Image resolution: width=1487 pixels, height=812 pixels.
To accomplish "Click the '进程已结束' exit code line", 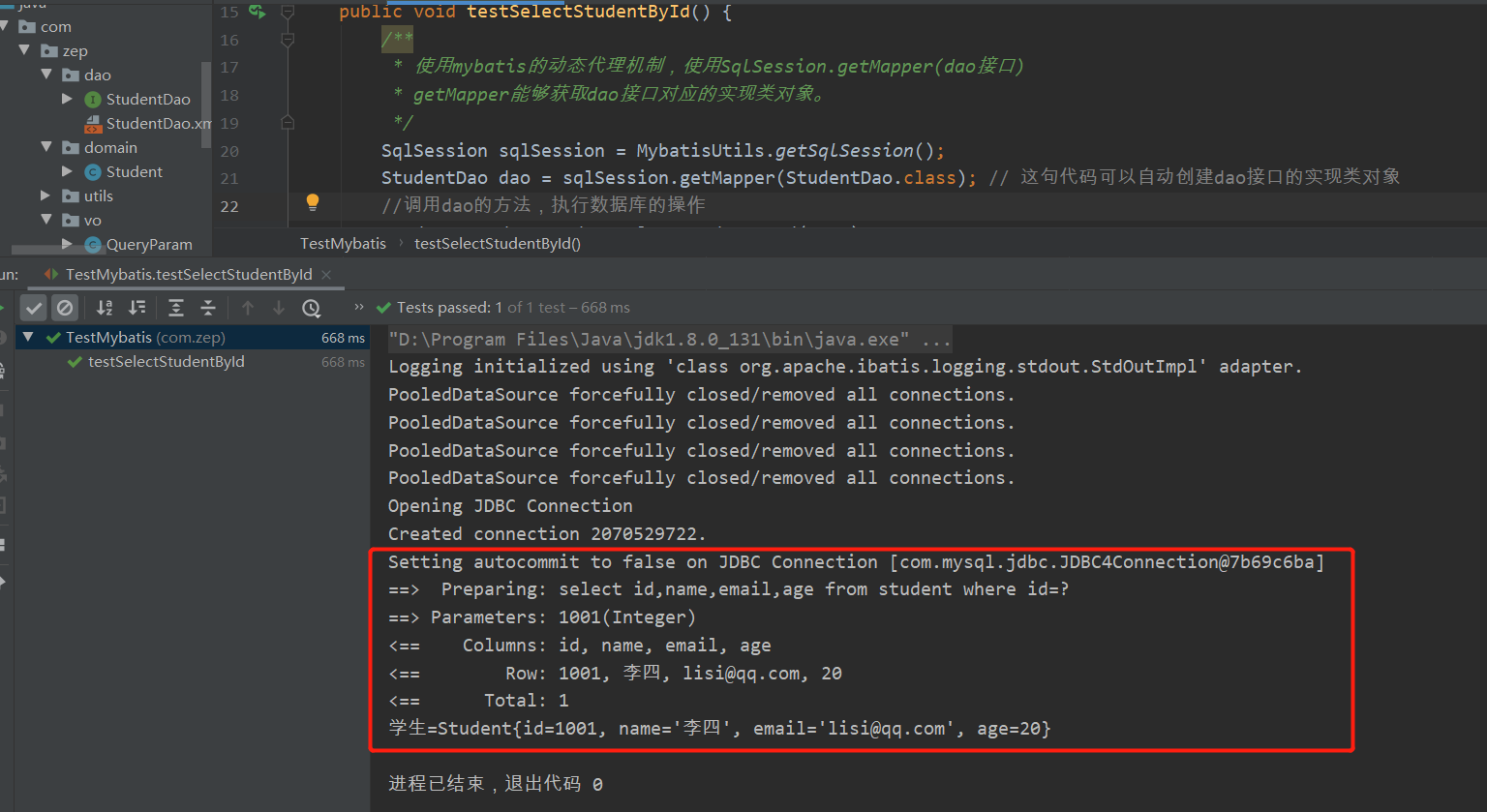I will (496, 784).
